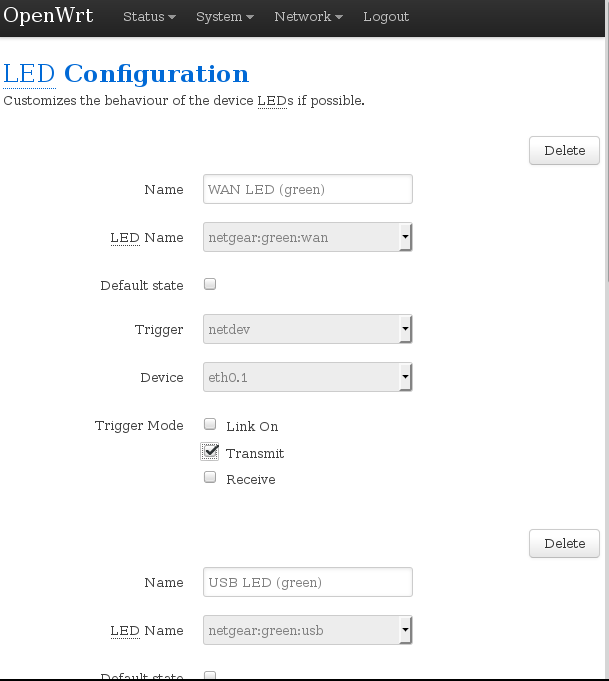This screenshot has width=609, height=681.
Task: Click the LED Configuration heading
Action: tap(126, 74)
